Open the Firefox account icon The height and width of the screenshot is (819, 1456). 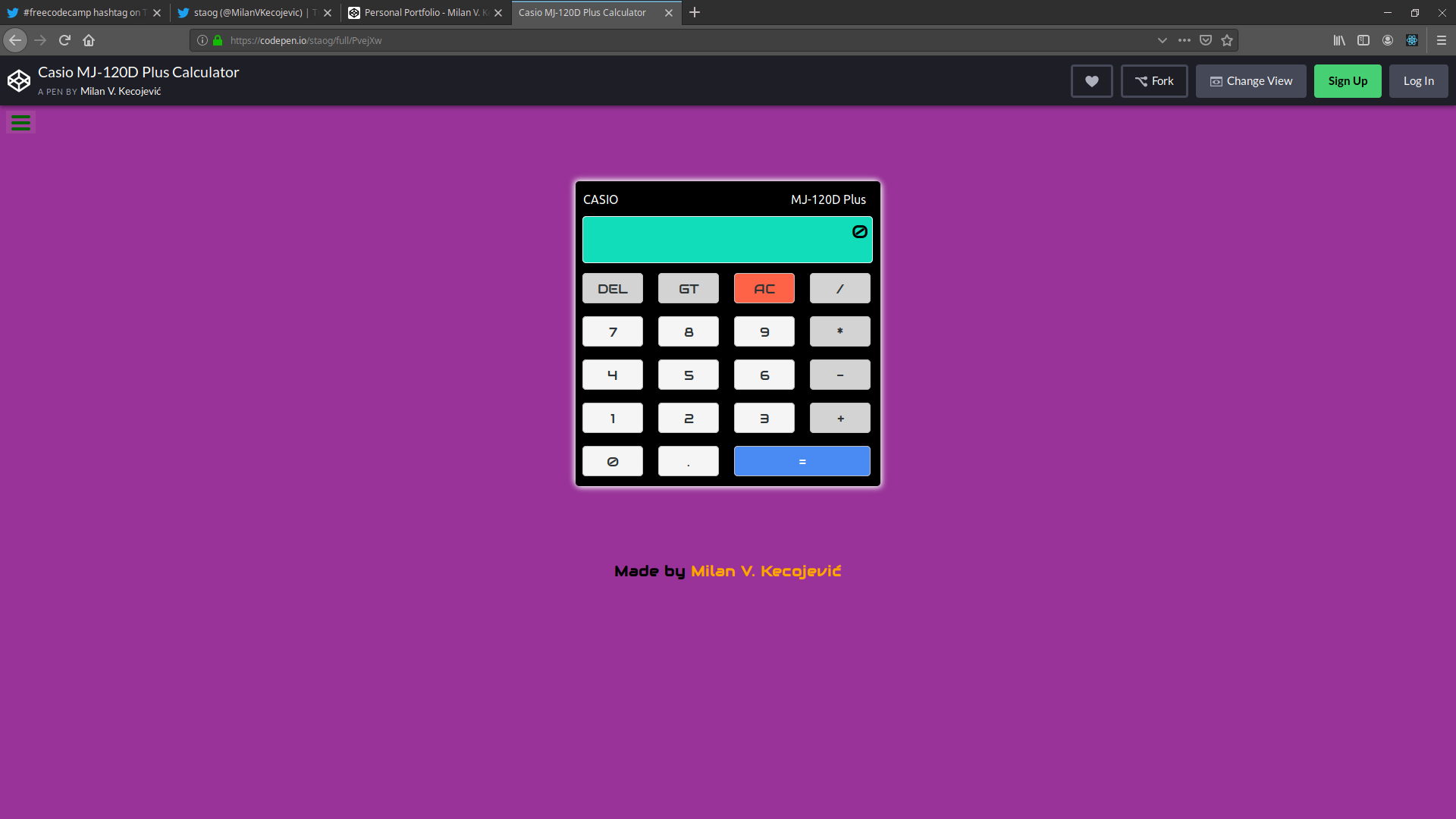[1388, 40]
